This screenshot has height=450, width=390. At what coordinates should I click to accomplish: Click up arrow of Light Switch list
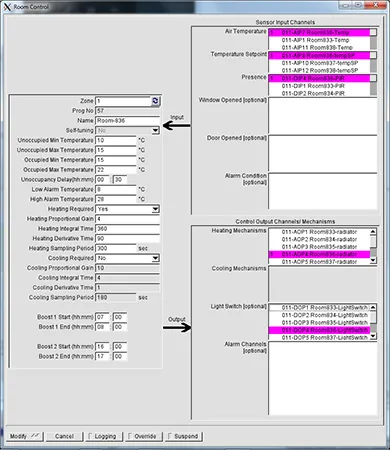pos(373,307)
